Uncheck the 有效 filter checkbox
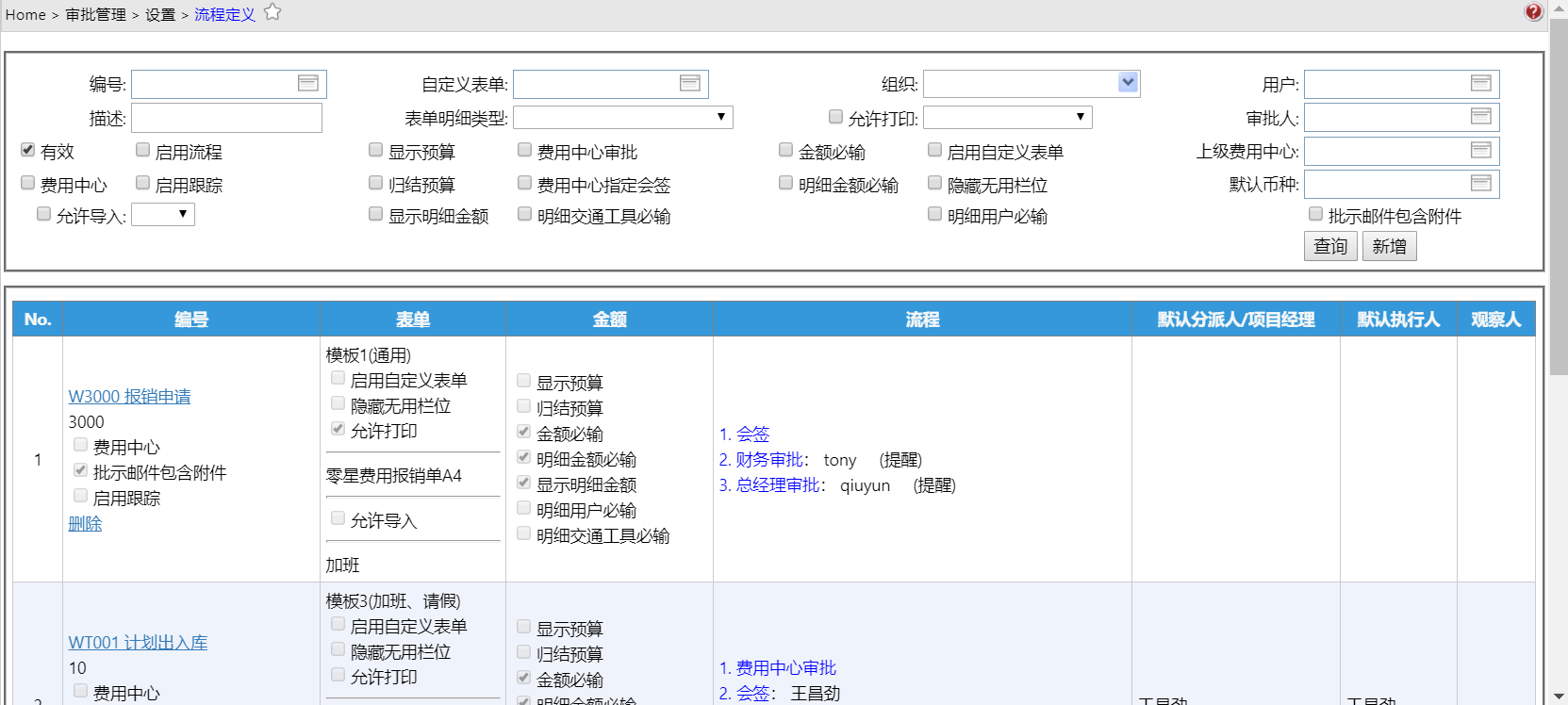 click(x=28, y=150)
